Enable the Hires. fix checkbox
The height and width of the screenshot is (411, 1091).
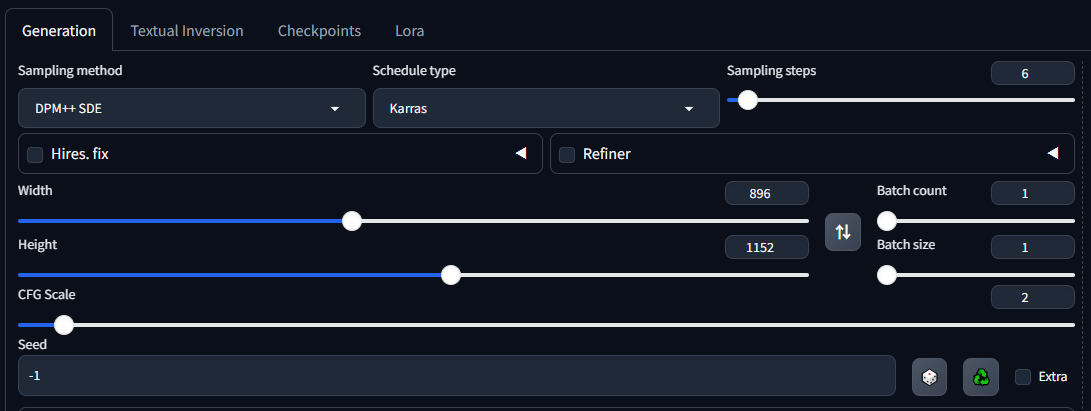coord(35,154)
